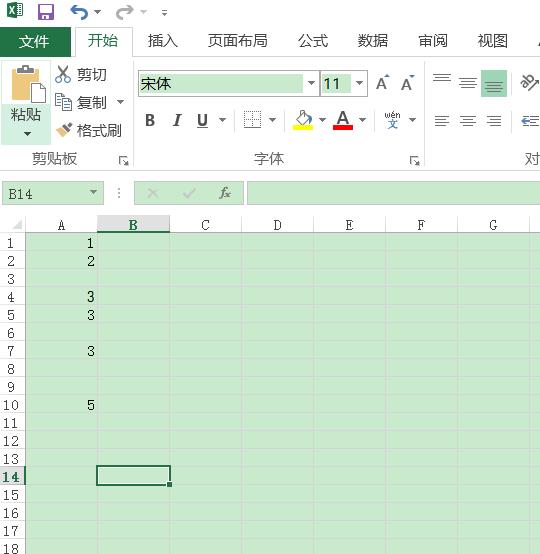Image resolution: width=540 pixels, height=554 pixels.
Task: Confirm entry with the checkmark icon
Action: pos(189,193)
